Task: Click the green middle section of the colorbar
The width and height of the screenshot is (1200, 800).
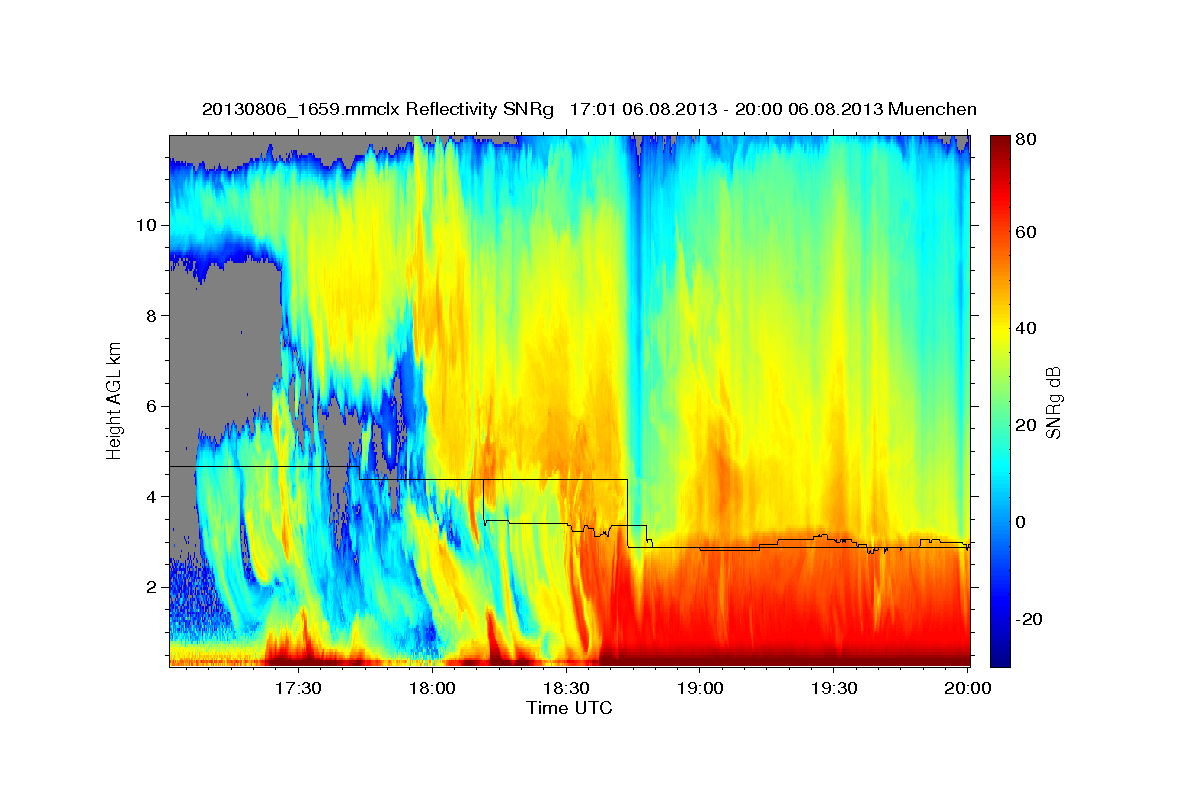Action: pos(1000,400)
